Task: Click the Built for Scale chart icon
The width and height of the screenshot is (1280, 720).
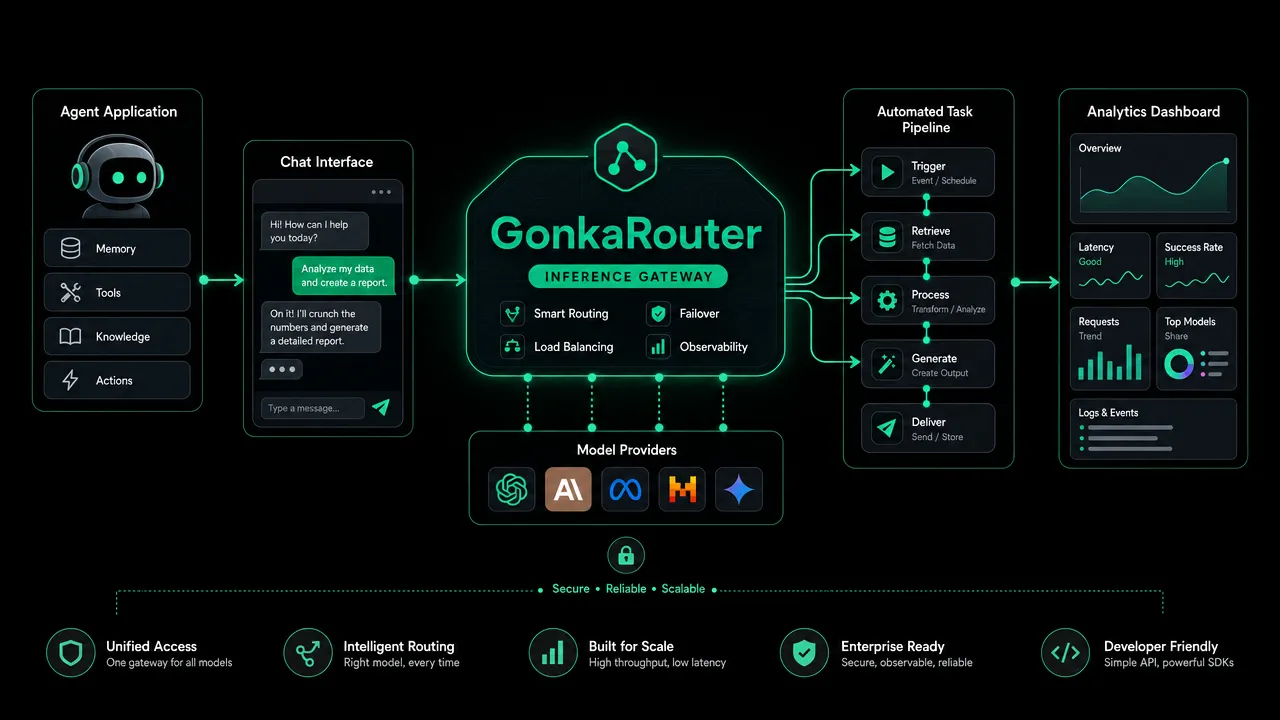Action: 552,654
